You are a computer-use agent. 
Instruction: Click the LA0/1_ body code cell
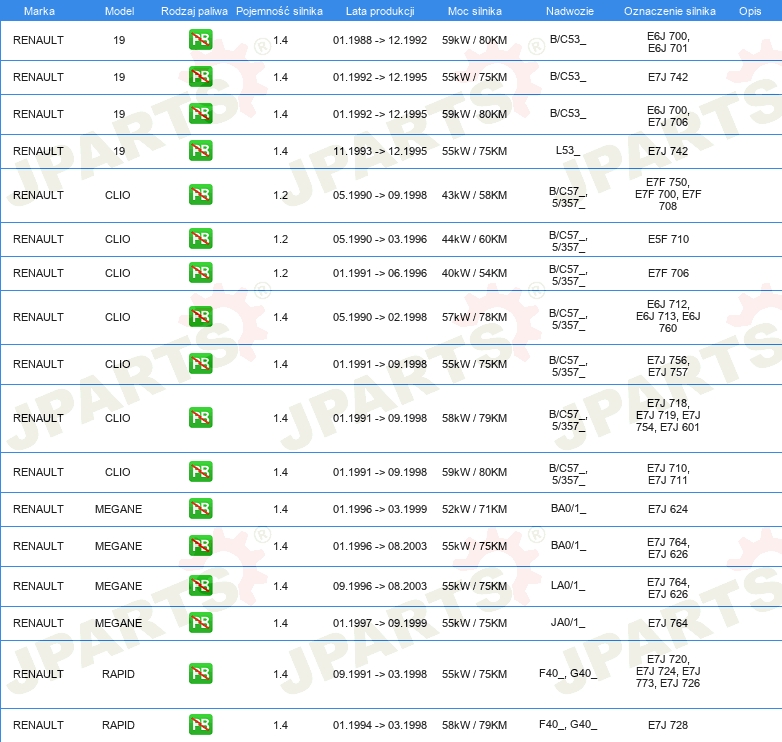(568, 585)
